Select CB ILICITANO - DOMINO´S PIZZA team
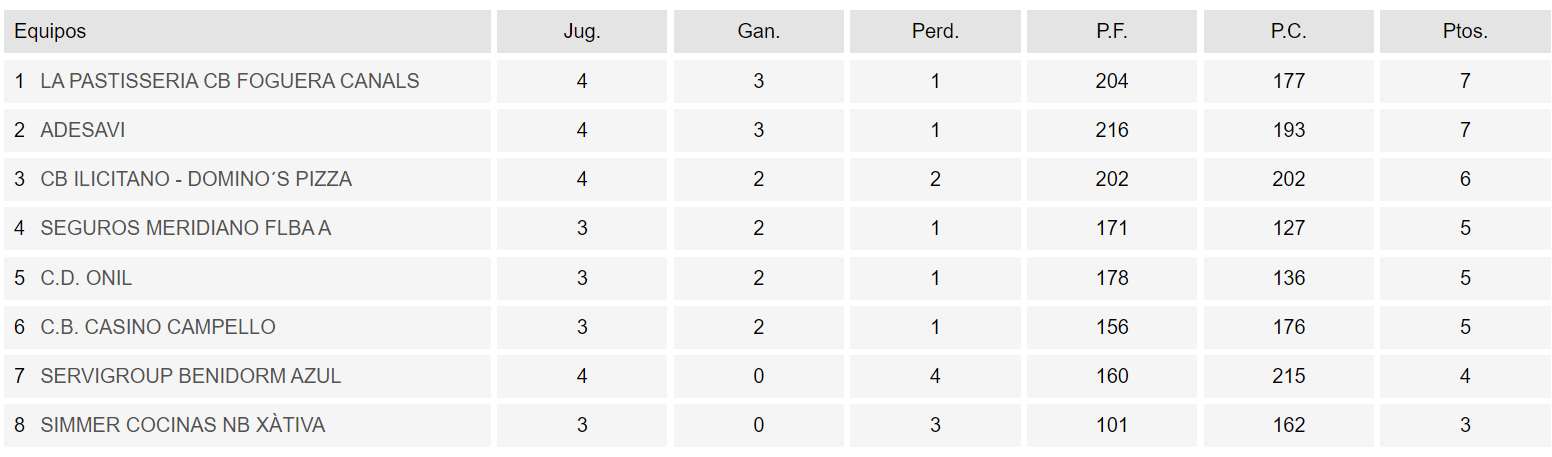This screenshot has width=1552, height=457. point(196,179)
